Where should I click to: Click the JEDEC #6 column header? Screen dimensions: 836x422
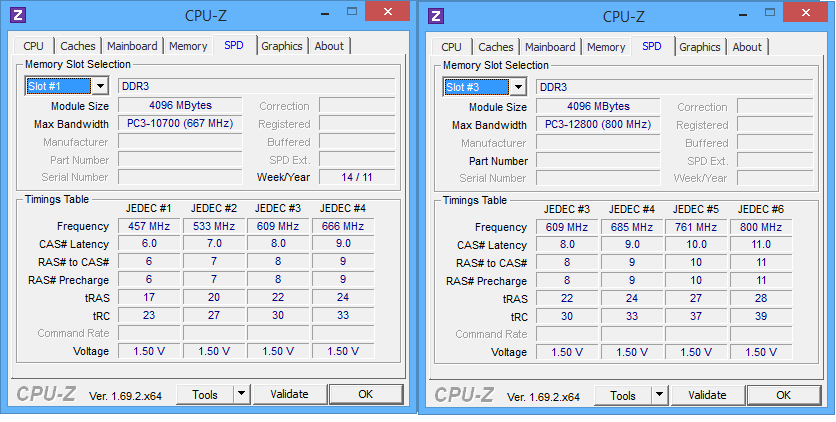[x=761, y=209]
